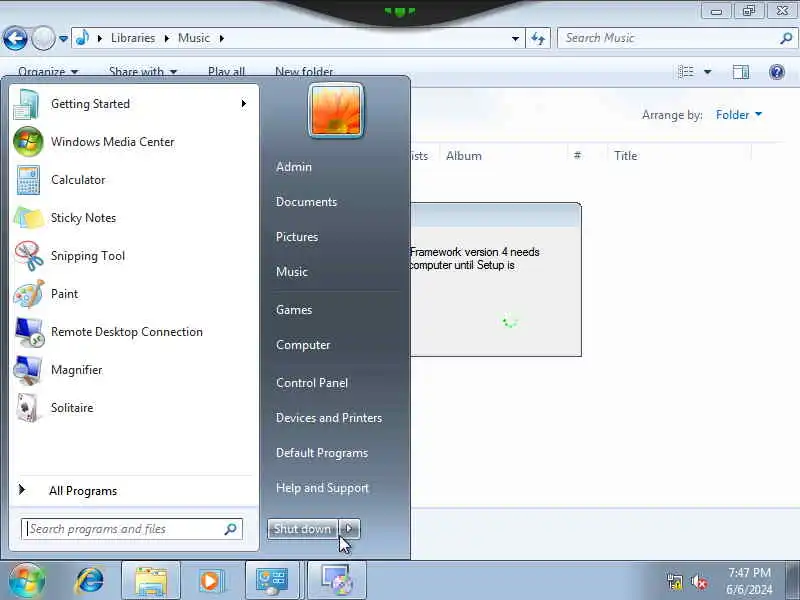Open Explorer help icon
The image size is (800, 600).
point(777,72)
